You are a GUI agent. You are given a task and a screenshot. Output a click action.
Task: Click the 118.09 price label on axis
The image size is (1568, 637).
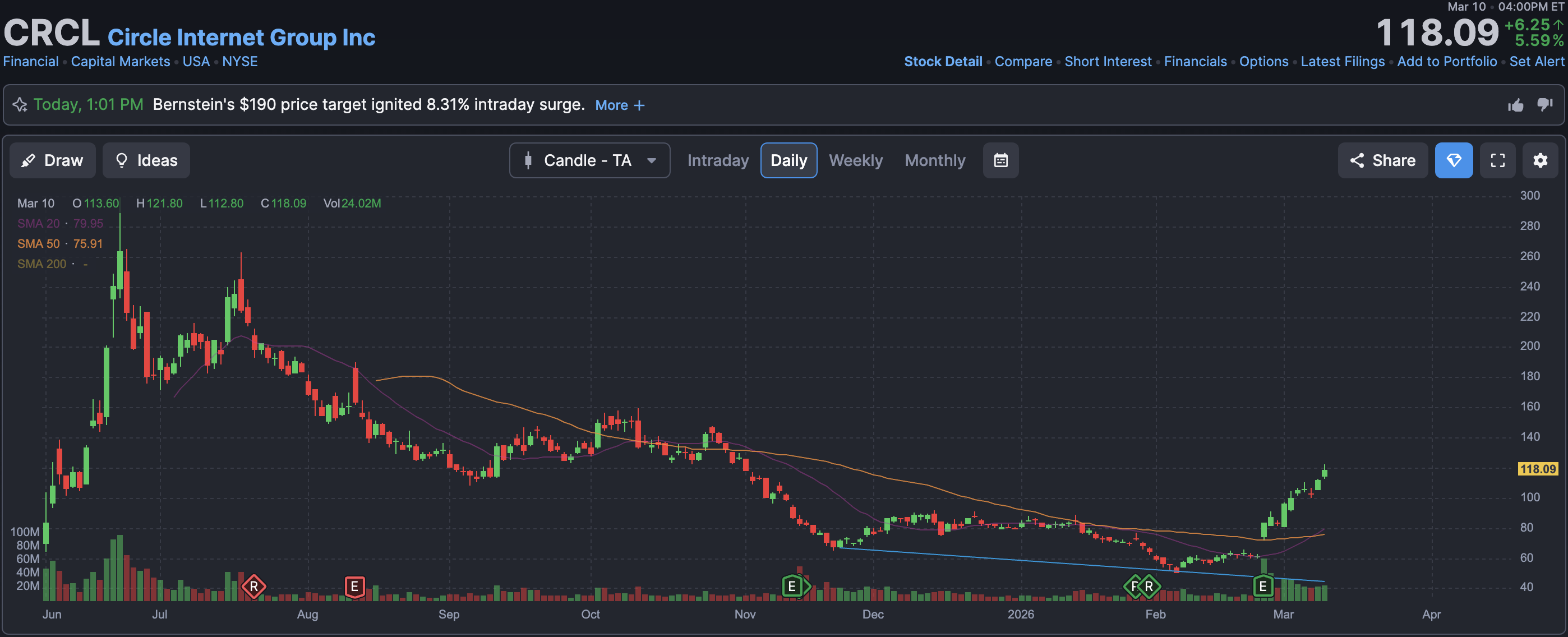coord(1537,469)
